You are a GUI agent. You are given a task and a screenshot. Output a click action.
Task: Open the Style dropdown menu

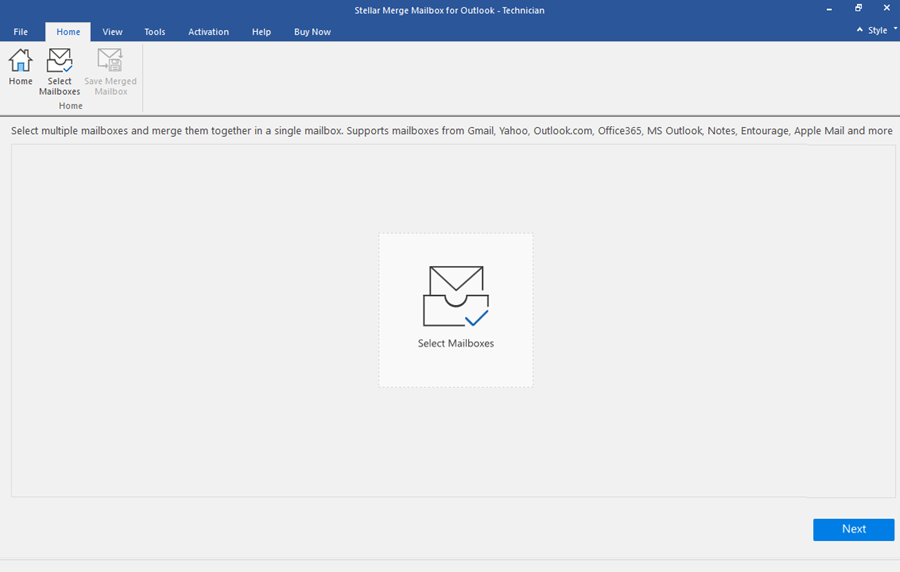tap(877, 30)
